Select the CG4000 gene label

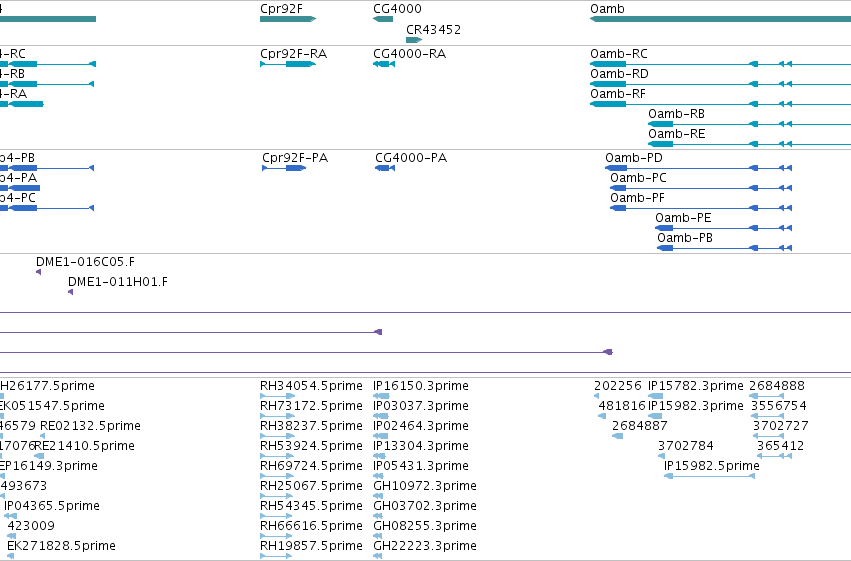point(397,9)
